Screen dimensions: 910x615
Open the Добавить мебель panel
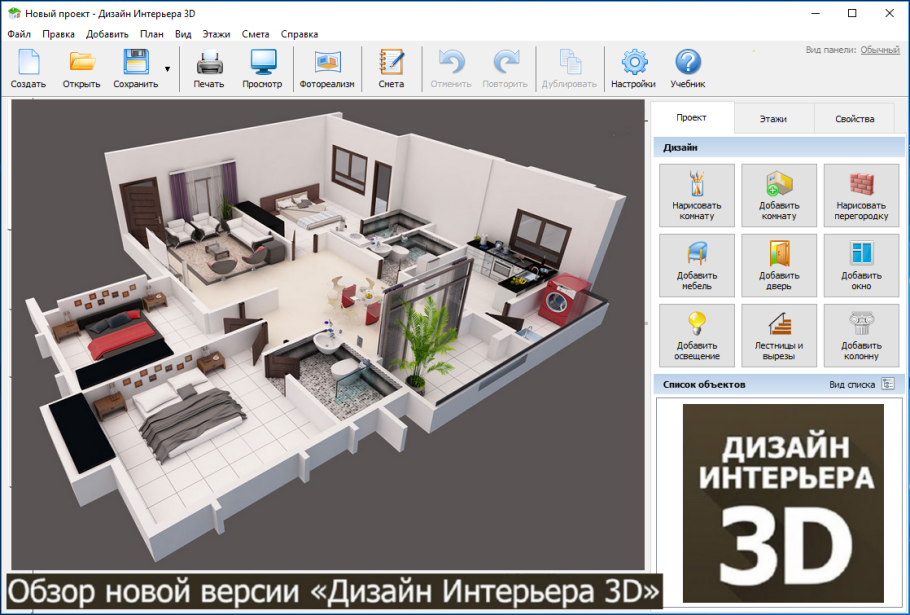coord(696,265)
